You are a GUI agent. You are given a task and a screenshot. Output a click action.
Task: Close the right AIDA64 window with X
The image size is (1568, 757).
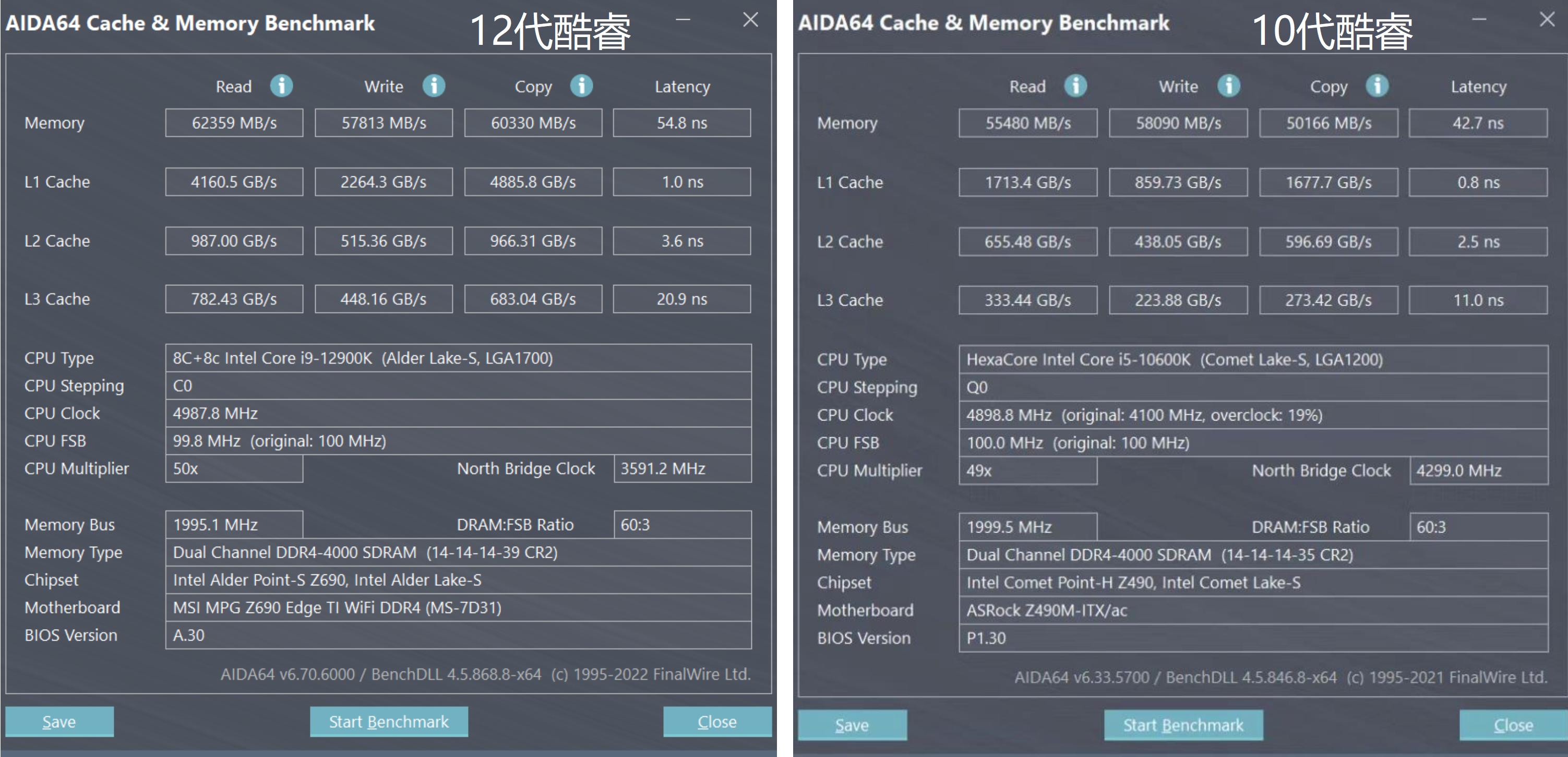[x=1547, y=20]
